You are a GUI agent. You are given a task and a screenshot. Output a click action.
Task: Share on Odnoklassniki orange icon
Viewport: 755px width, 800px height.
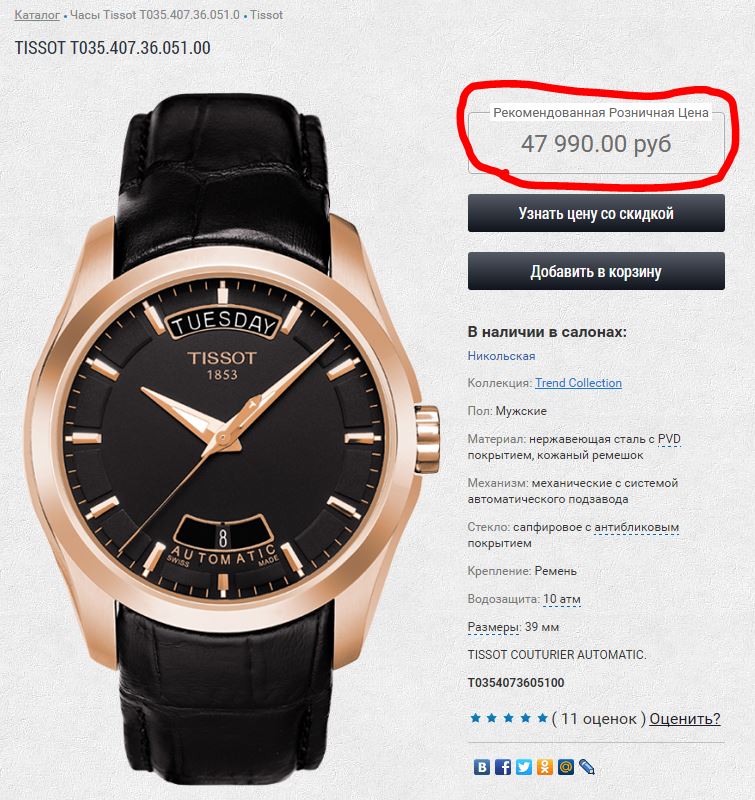click(x=544, y=767)
